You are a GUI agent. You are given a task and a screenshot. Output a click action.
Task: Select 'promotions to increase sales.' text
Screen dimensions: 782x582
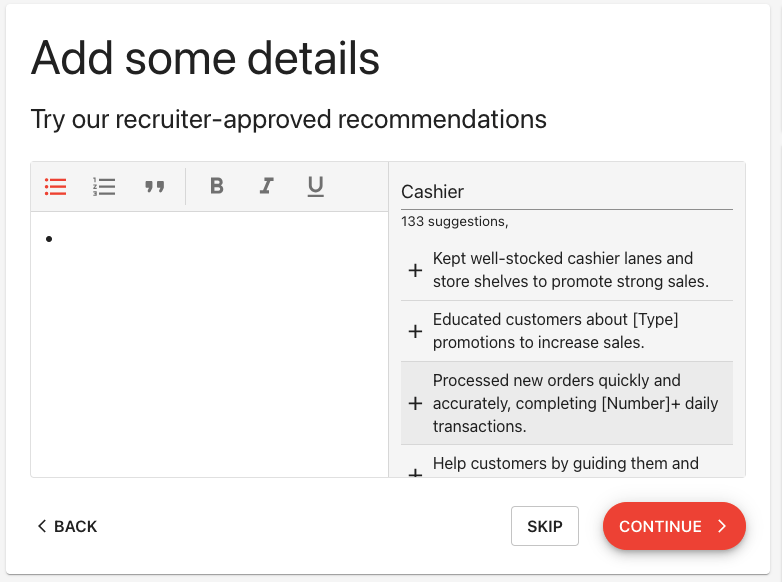tap(539, 343)
